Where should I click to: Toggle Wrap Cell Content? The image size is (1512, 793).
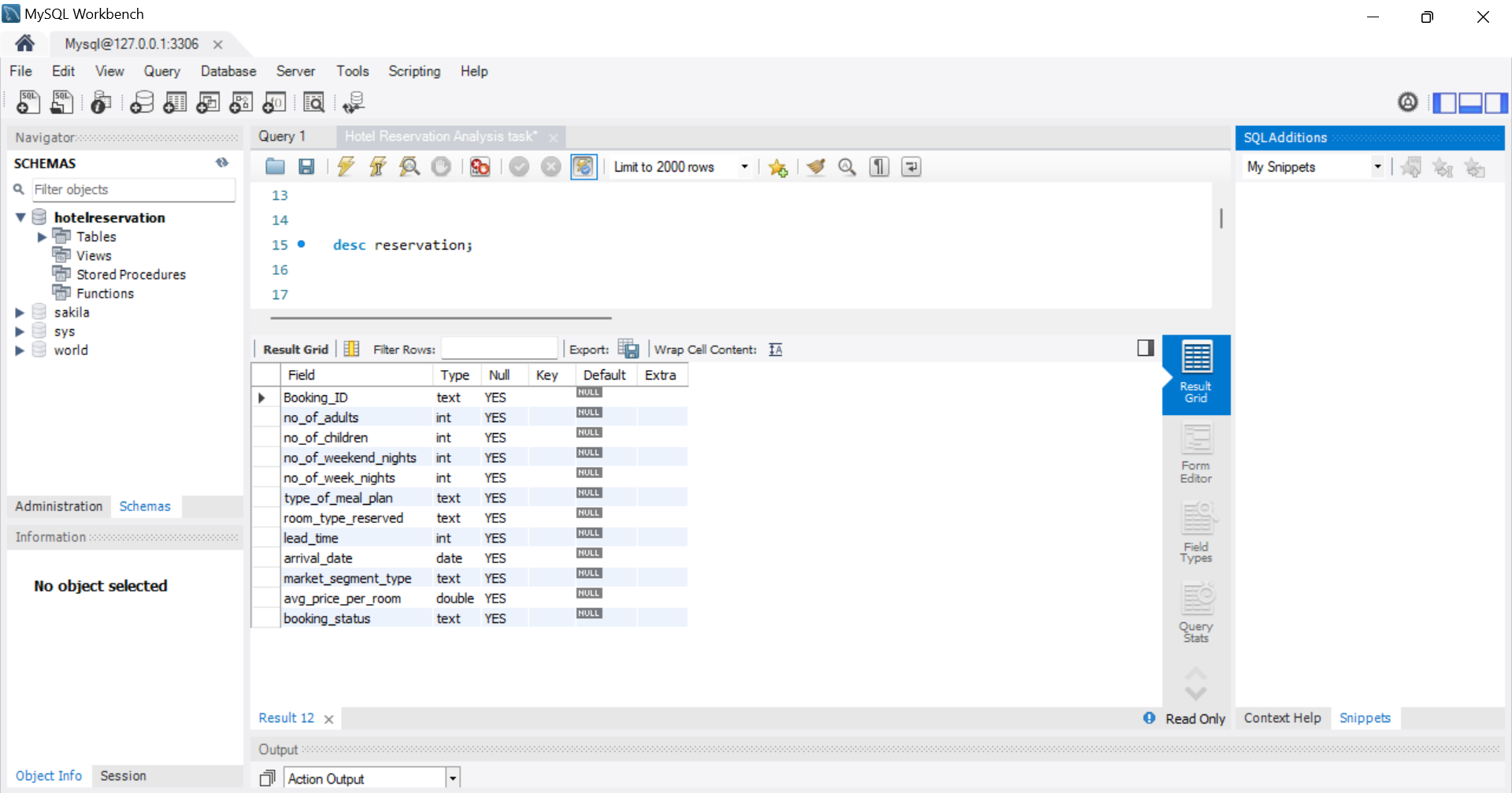pos(775,350)
